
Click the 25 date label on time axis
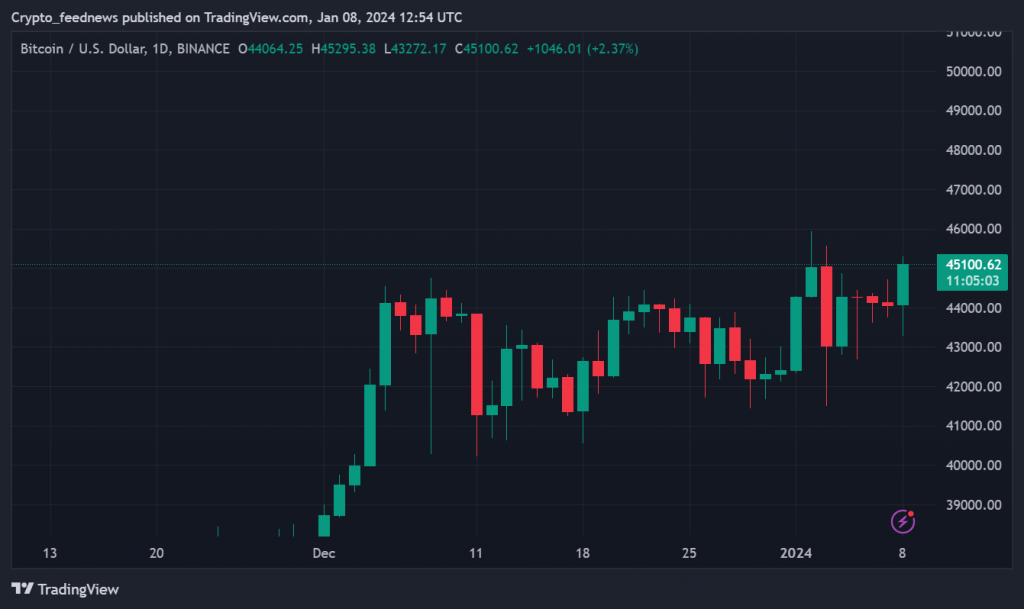tap(689, 553)
